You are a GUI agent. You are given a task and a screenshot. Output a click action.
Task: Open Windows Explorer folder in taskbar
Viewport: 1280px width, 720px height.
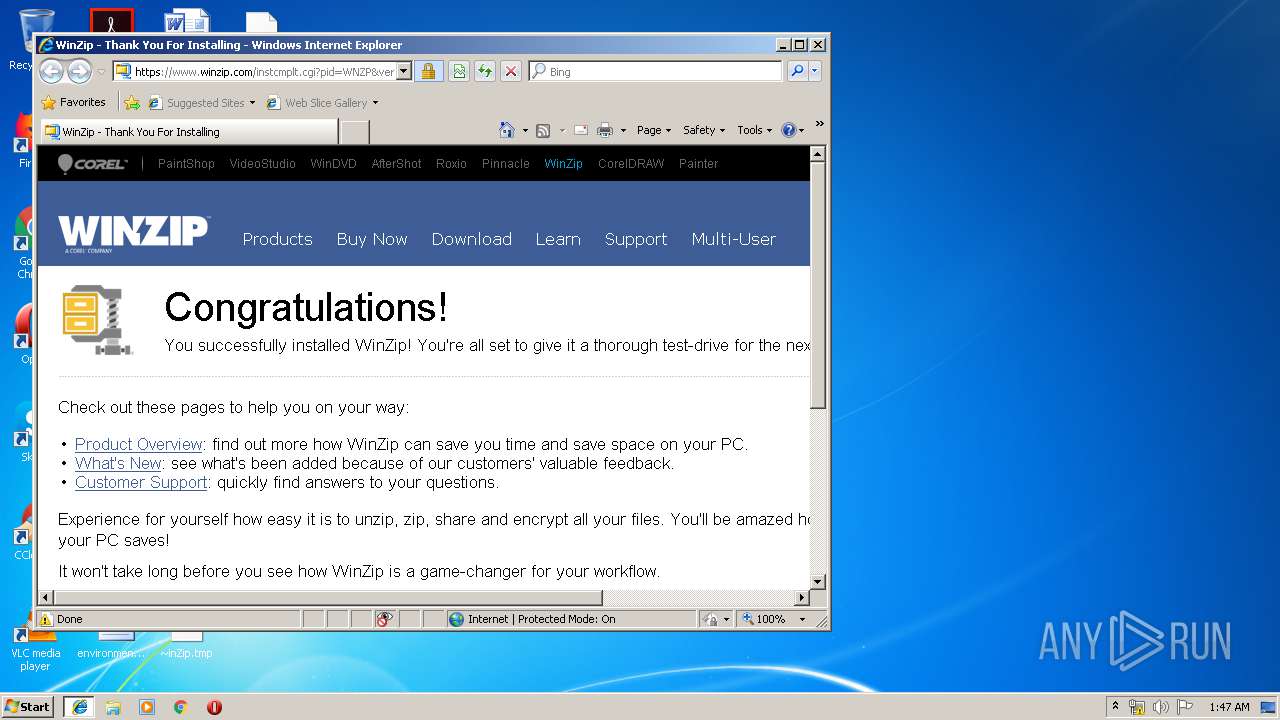pyautogui.click(x=113, y=707)
